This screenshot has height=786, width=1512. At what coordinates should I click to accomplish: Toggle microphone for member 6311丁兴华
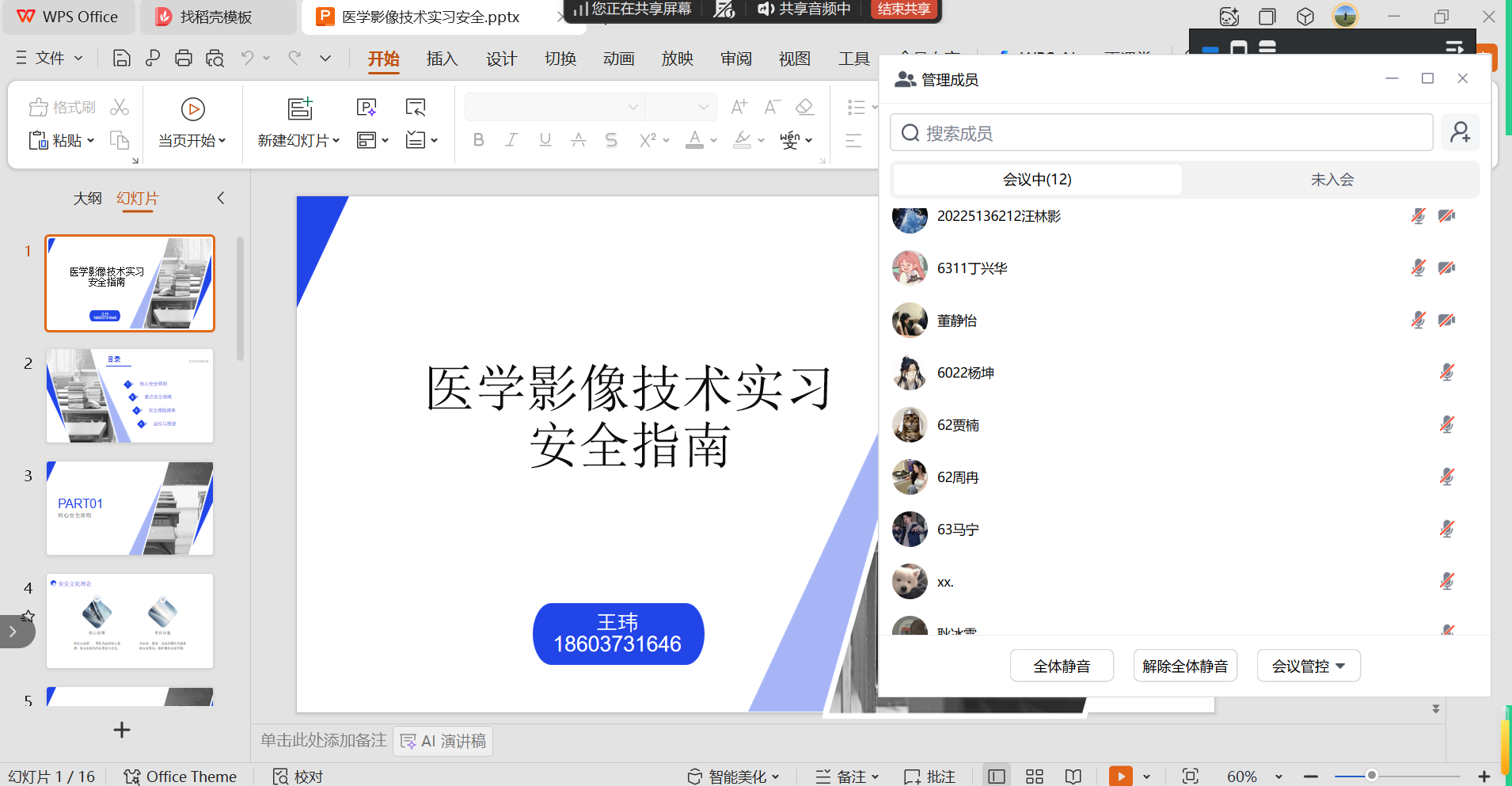pos(1418,268)
